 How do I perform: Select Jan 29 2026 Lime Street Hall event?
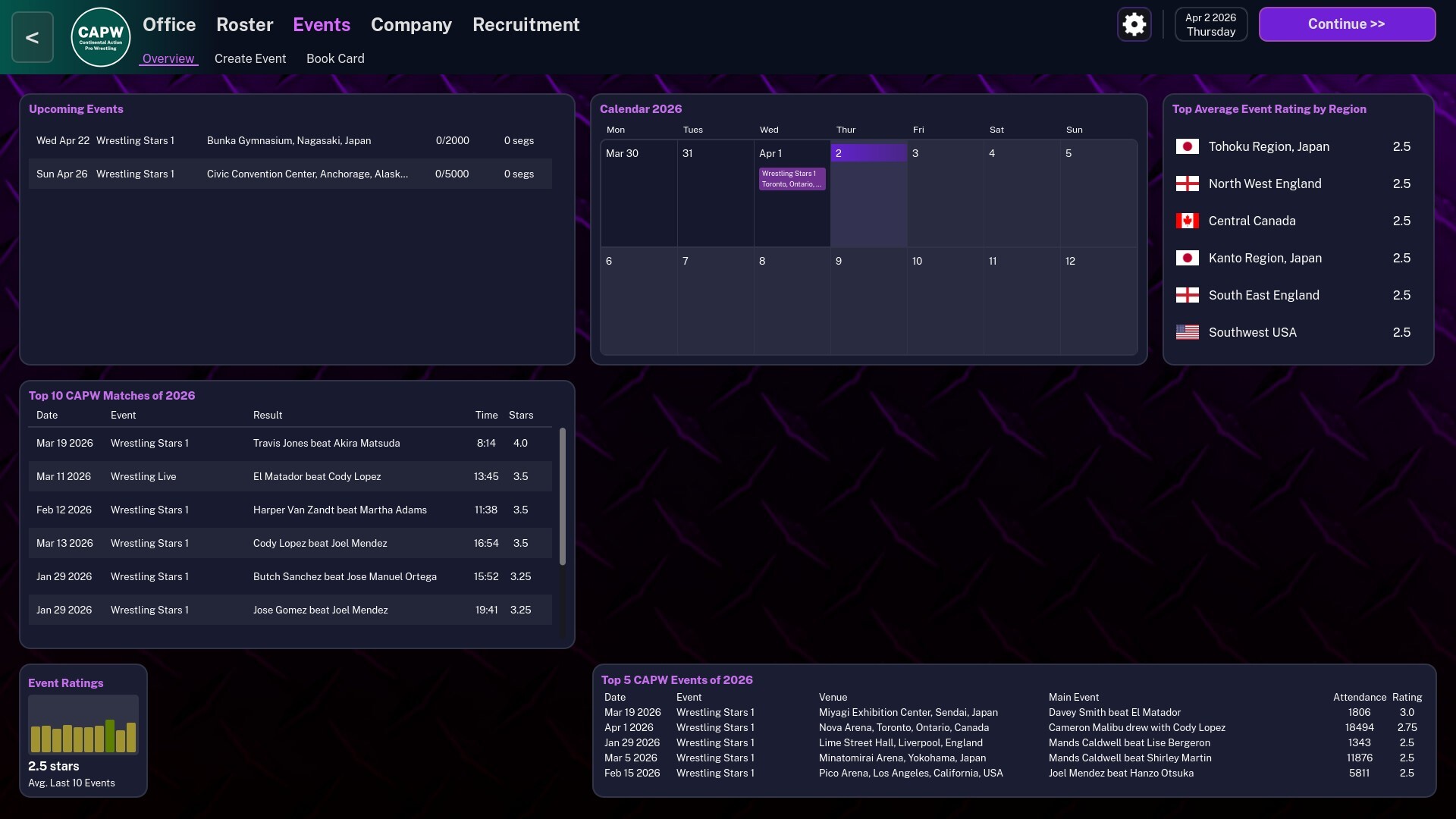pos(1013,742)
